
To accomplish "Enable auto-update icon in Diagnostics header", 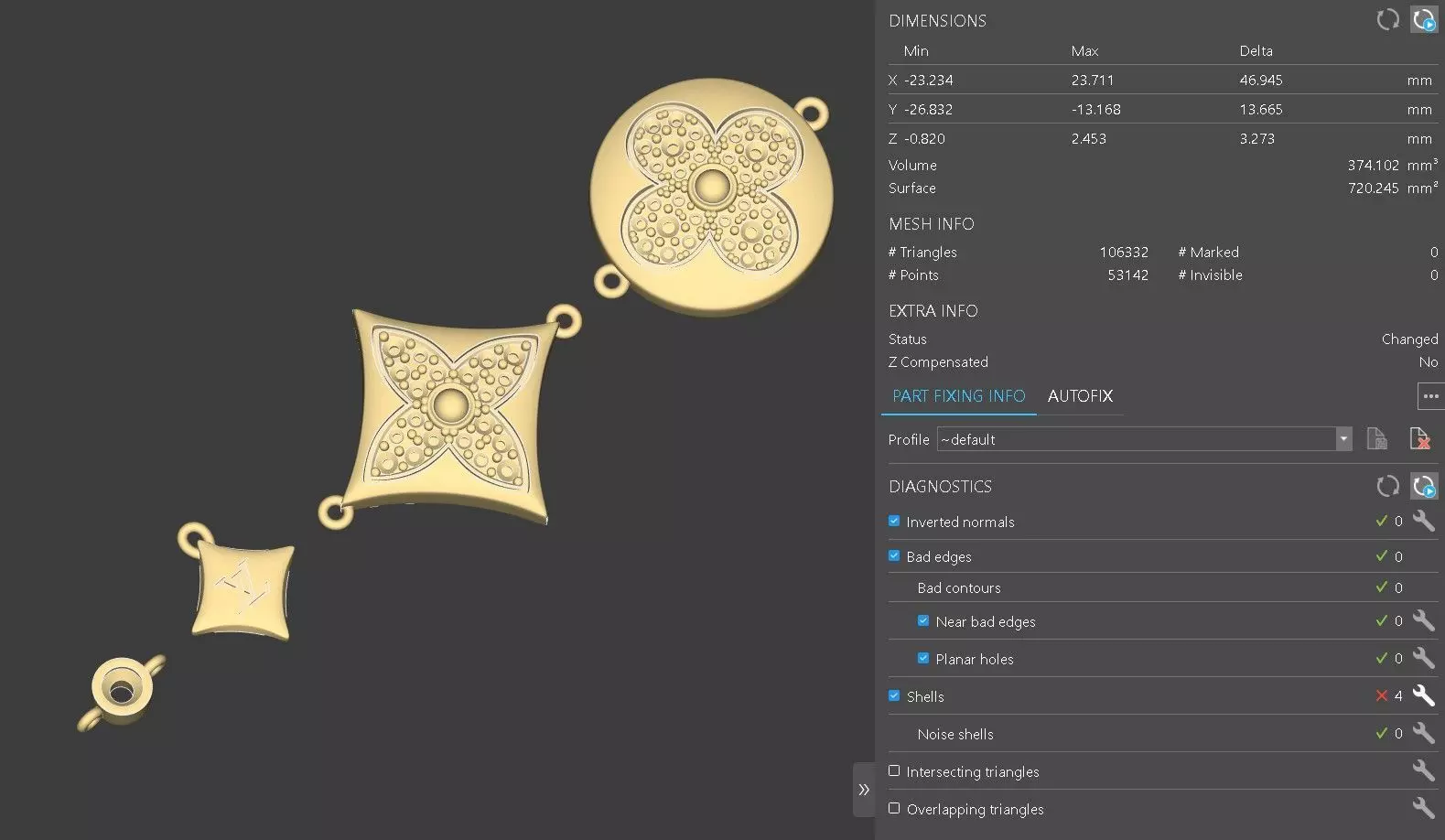I will tap(1423, 486).
